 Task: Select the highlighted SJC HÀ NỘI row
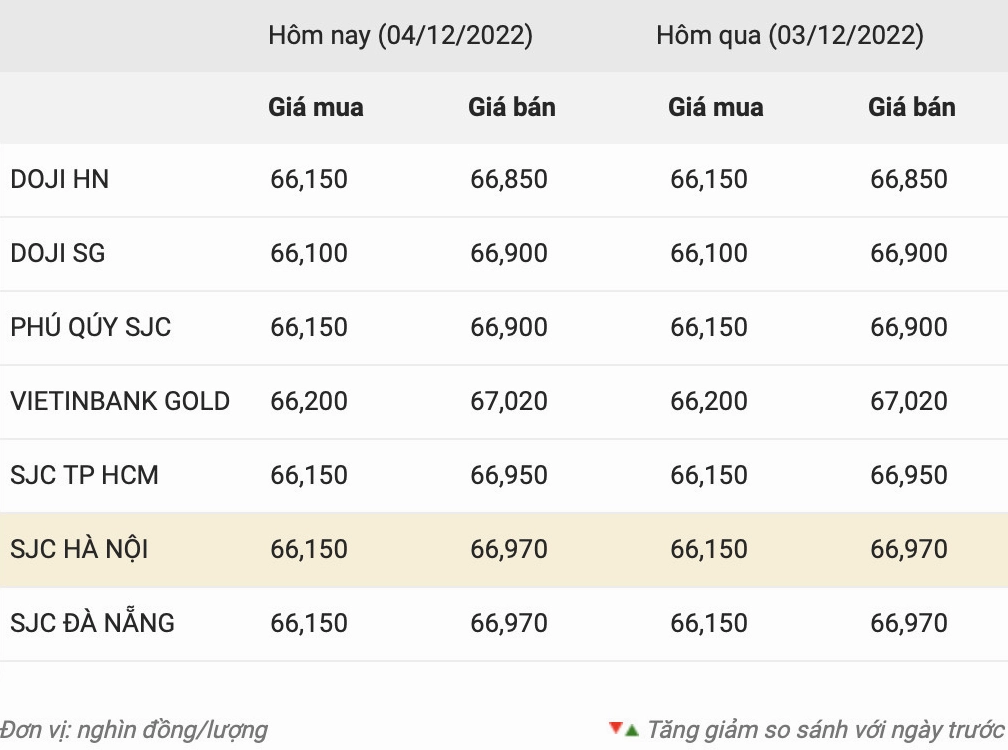[x=504, y=549]
